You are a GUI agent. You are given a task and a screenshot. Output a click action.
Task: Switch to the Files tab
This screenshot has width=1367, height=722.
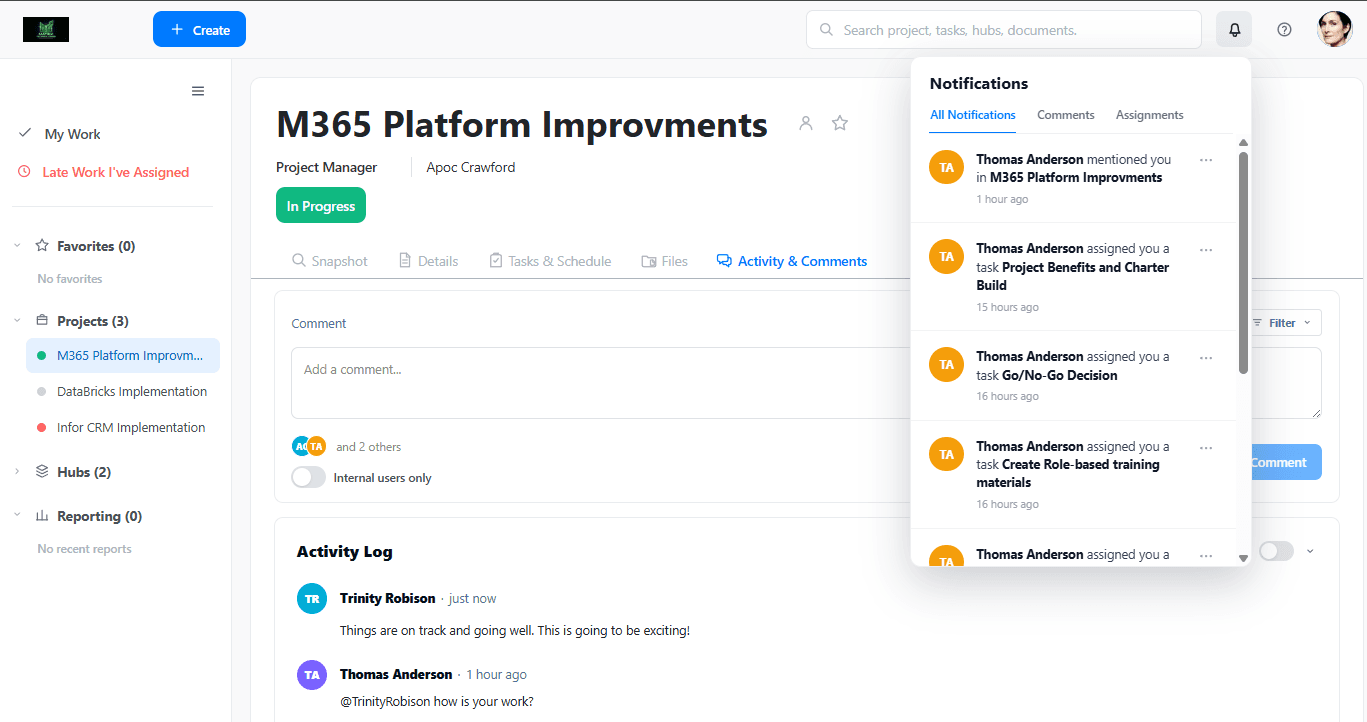665,261
